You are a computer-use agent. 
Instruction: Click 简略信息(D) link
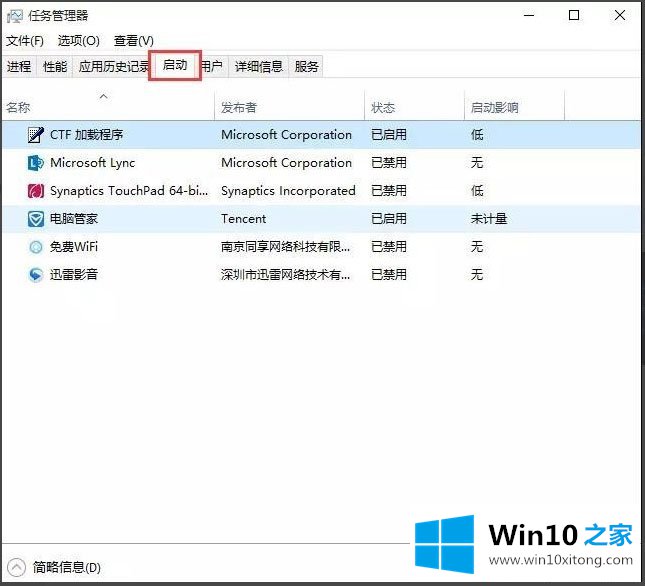click(67, 567)
